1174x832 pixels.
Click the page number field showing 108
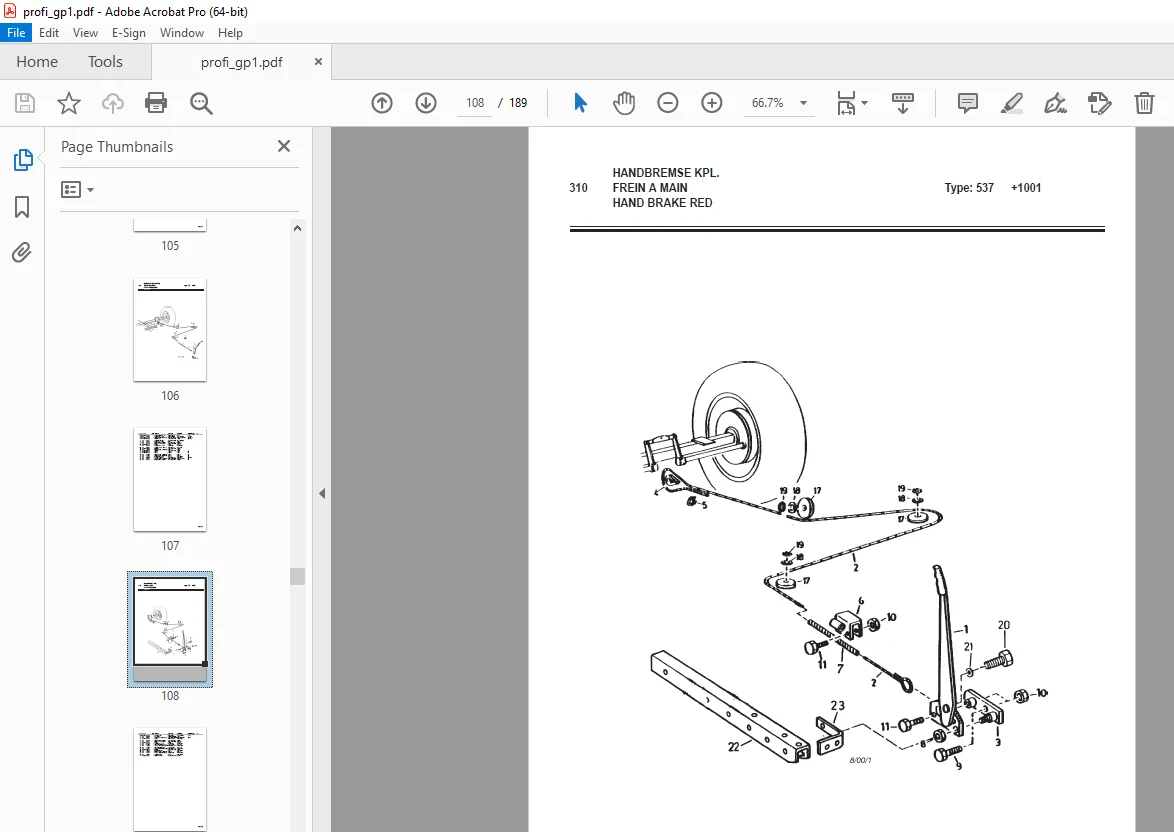(x=475, y=103)
